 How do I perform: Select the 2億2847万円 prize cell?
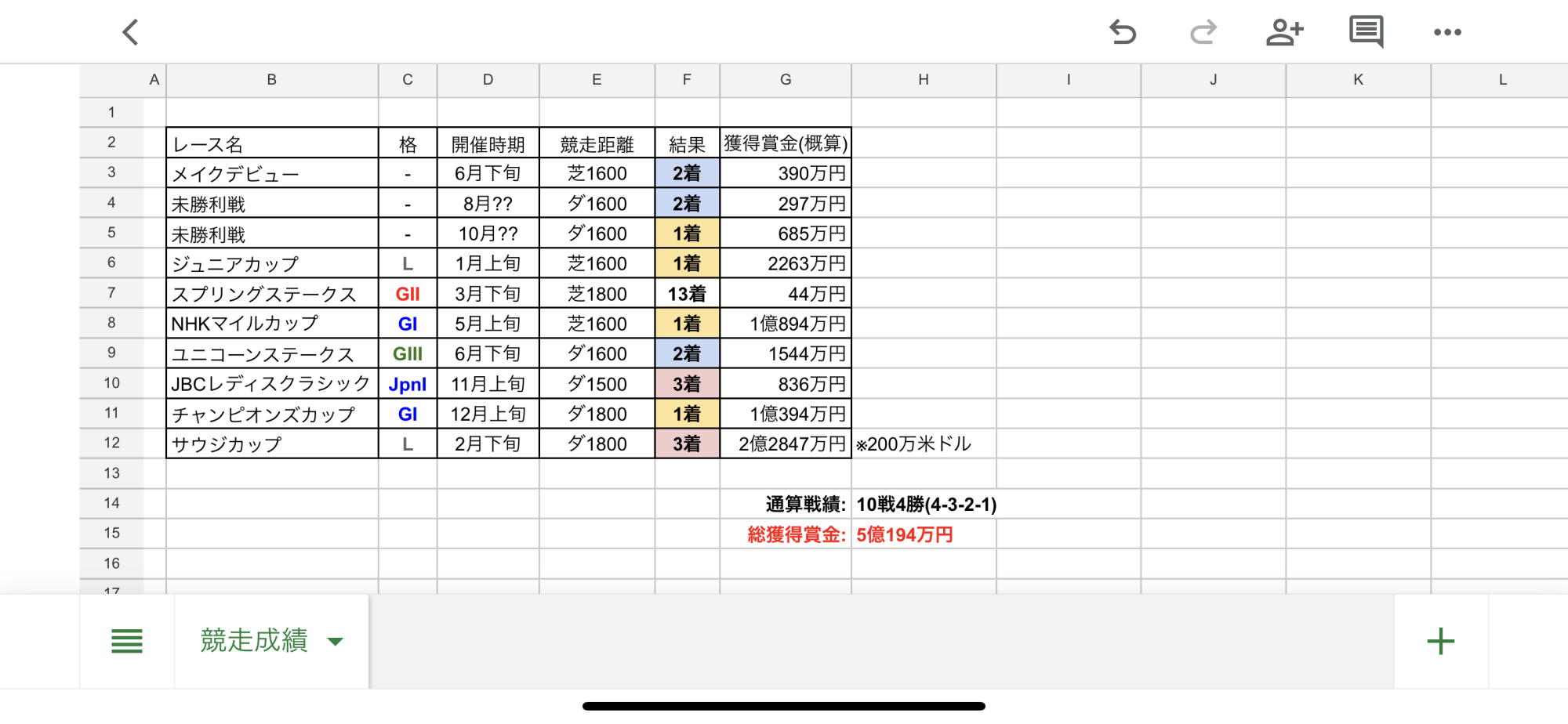click(786, 443)
